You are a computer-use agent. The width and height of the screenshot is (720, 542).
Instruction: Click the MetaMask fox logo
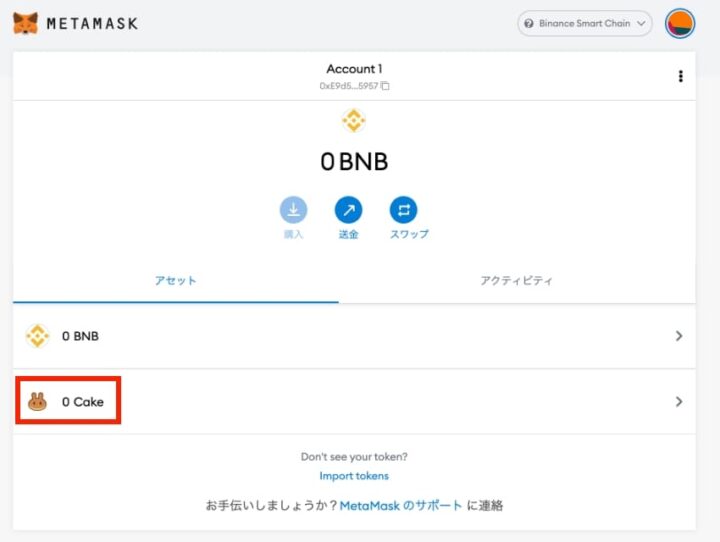[x=25, y=22]
